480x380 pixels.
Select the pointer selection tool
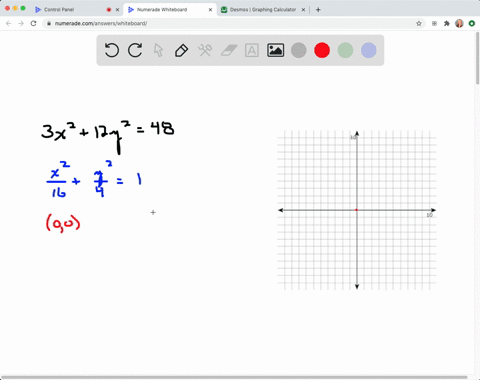click(158, 50)
